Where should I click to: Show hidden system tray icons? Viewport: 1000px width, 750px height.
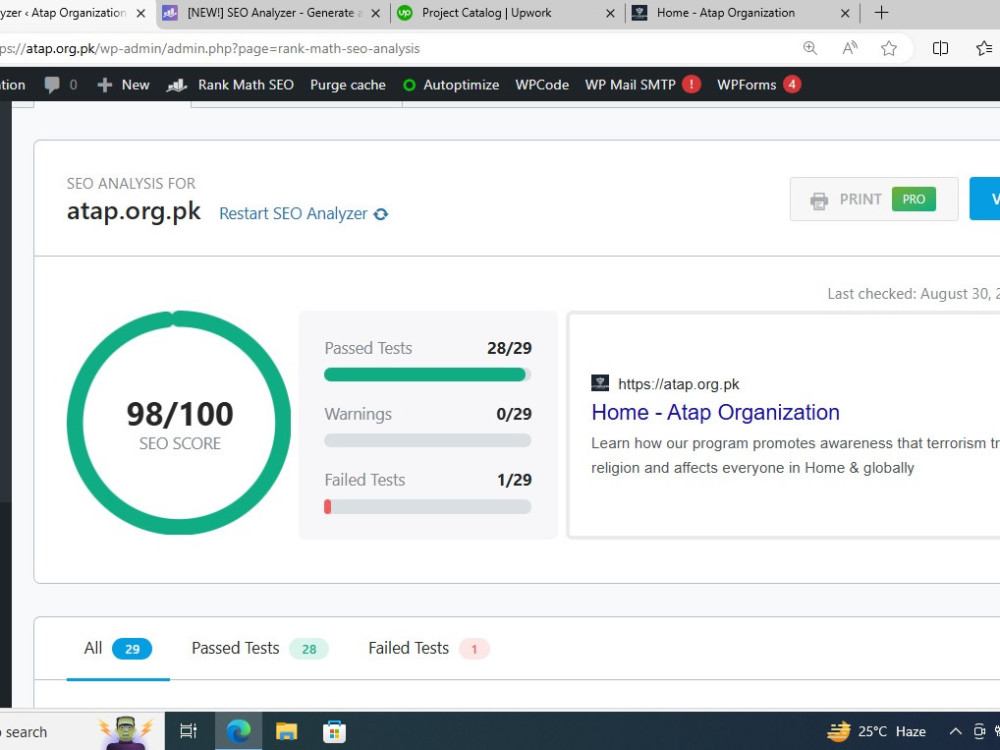point(955,732)
